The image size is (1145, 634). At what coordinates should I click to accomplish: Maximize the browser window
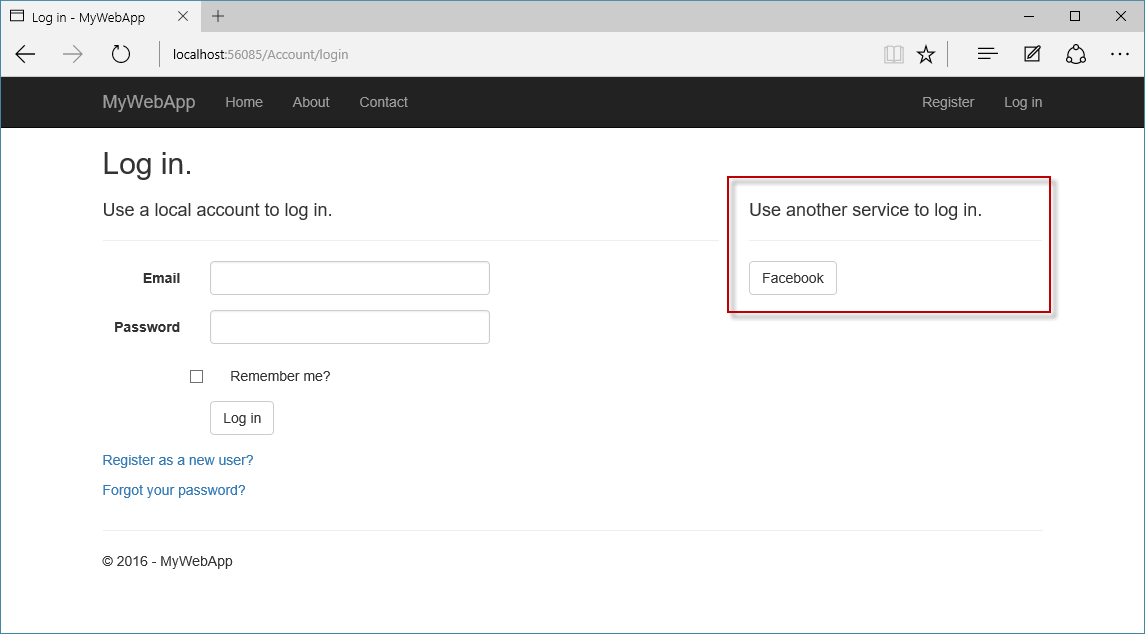[x=1075, y=16]
